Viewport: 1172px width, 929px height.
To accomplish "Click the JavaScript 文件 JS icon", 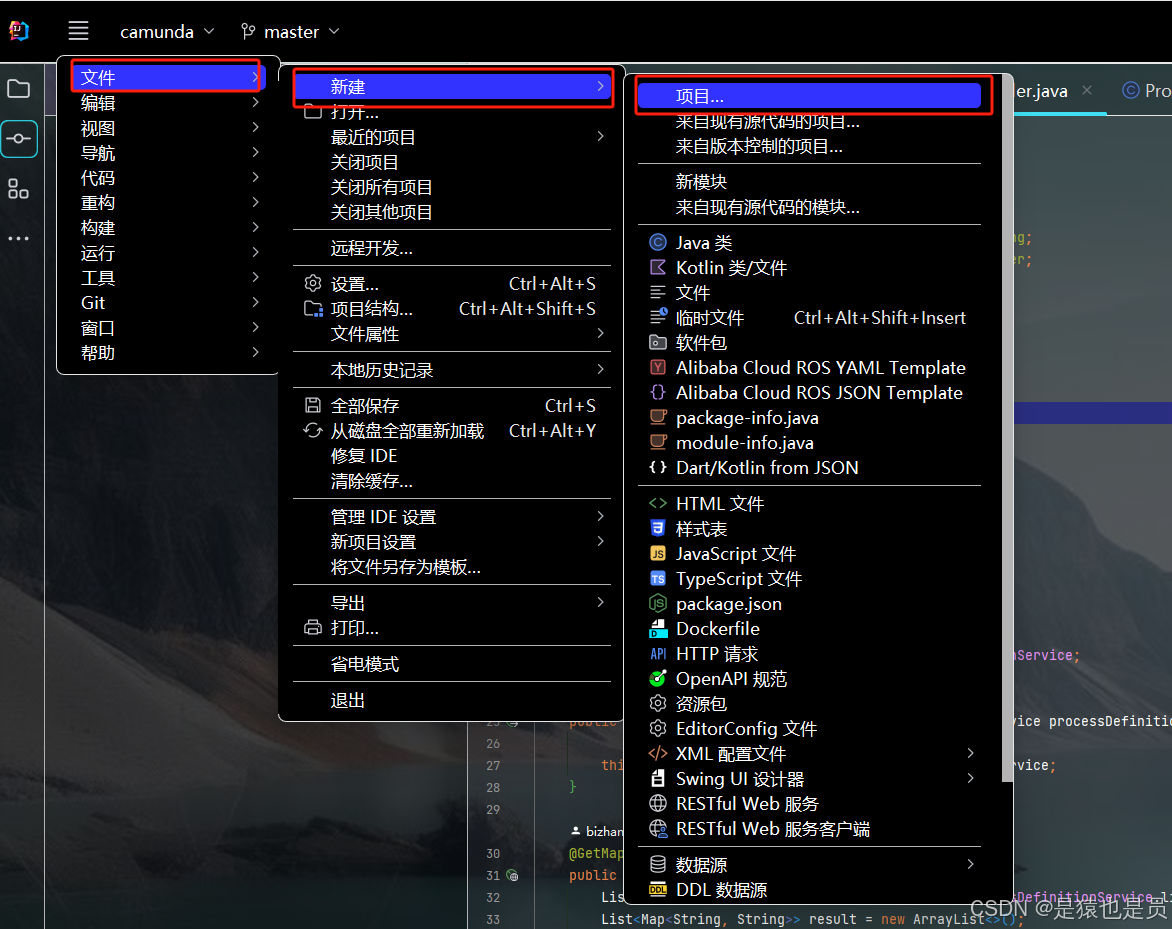I will (658, 554).
